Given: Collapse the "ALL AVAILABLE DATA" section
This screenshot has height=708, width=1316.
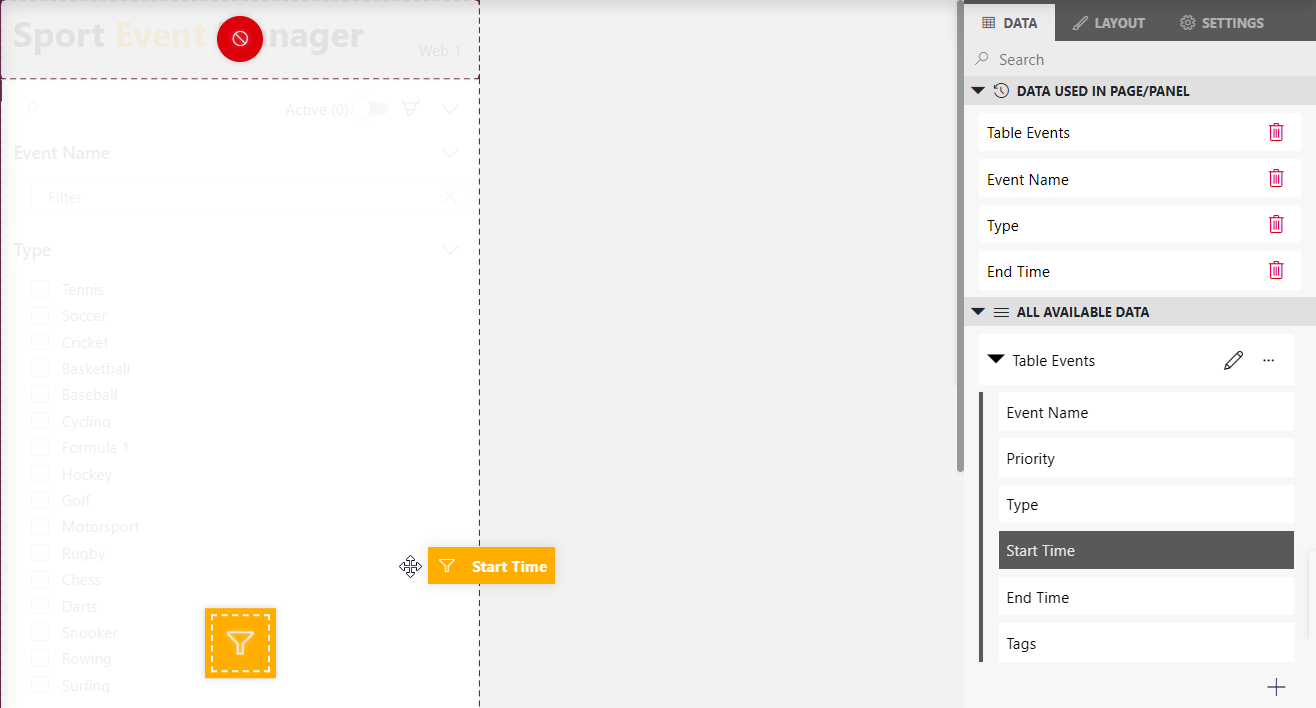Looking at the screenshot, I should tap(978, 311).
